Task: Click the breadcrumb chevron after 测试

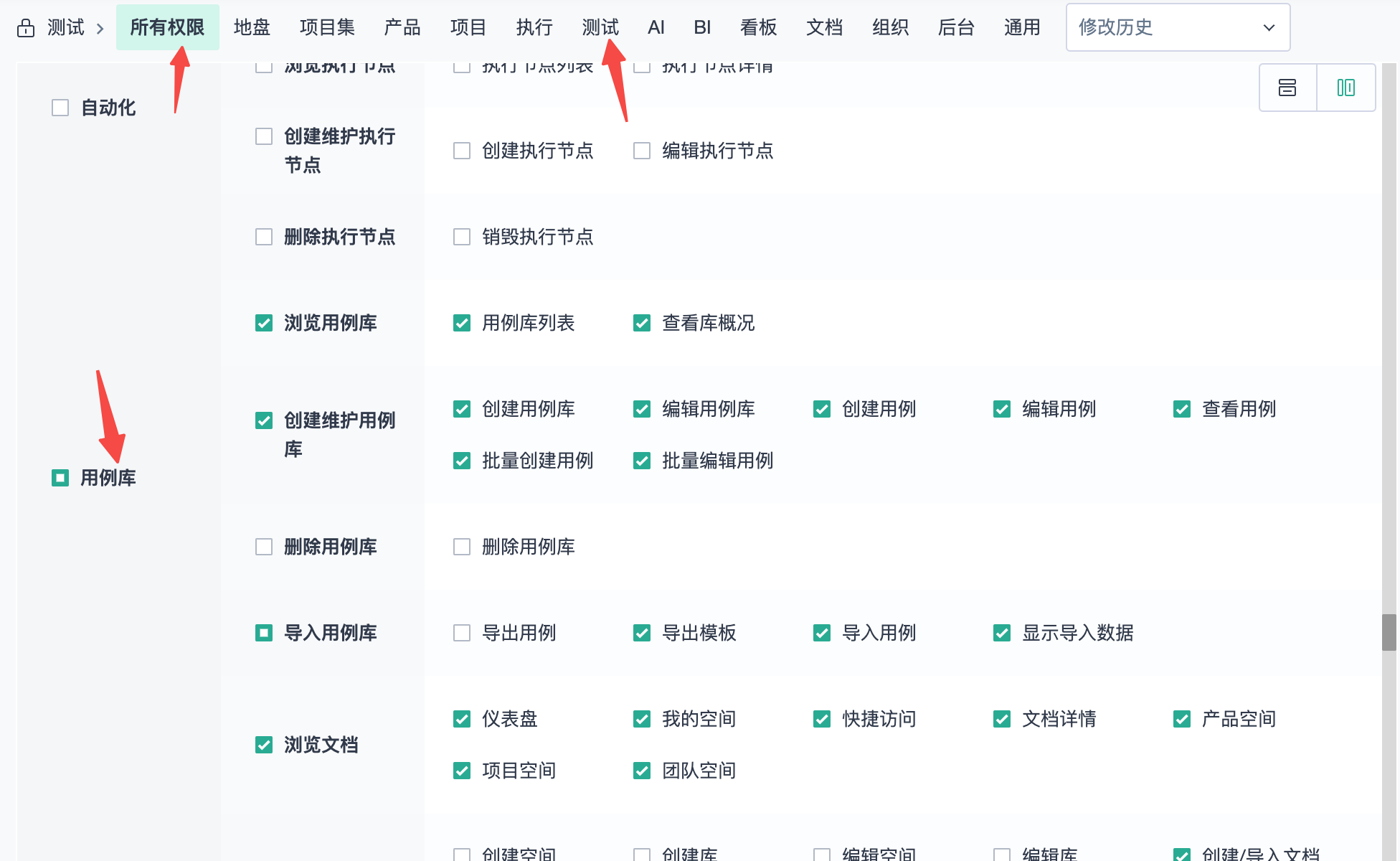Action: tap(100, 29)
